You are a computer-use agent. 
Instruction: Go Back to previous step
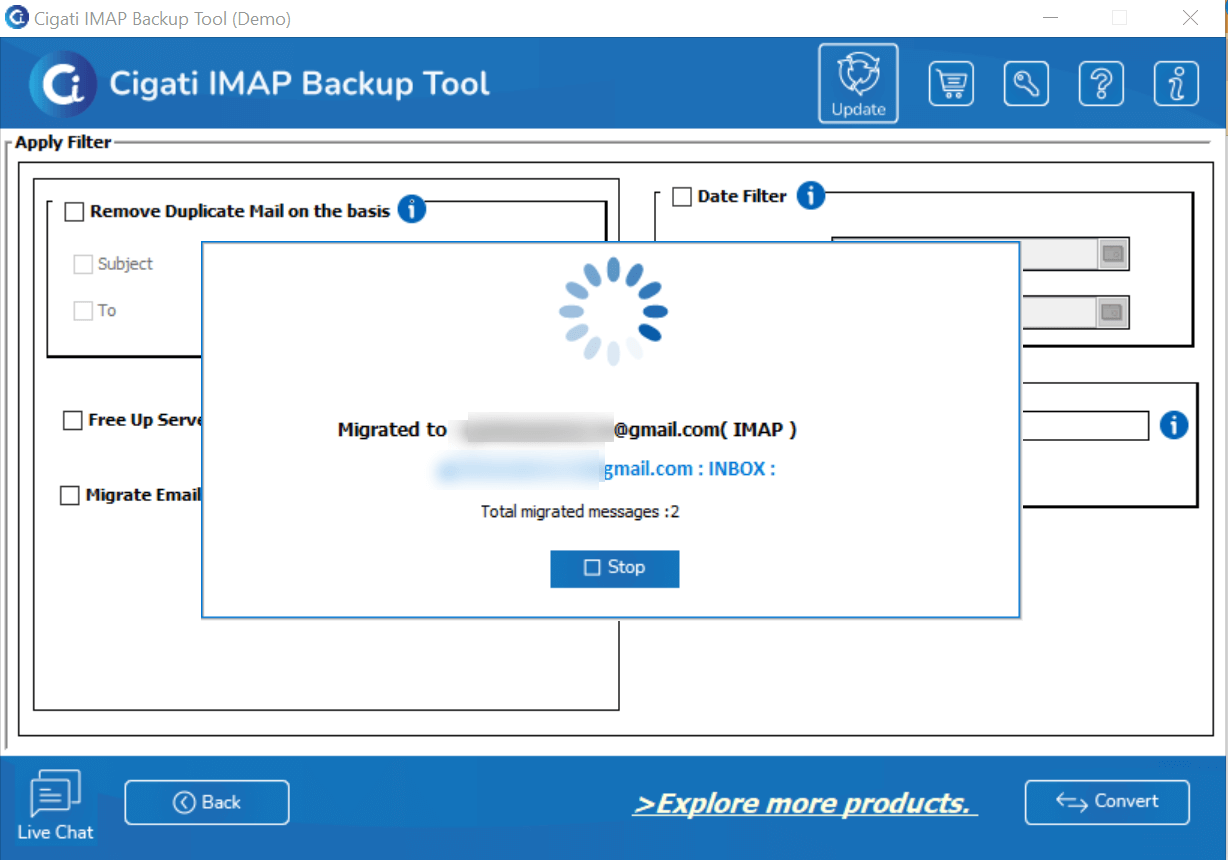207,802
